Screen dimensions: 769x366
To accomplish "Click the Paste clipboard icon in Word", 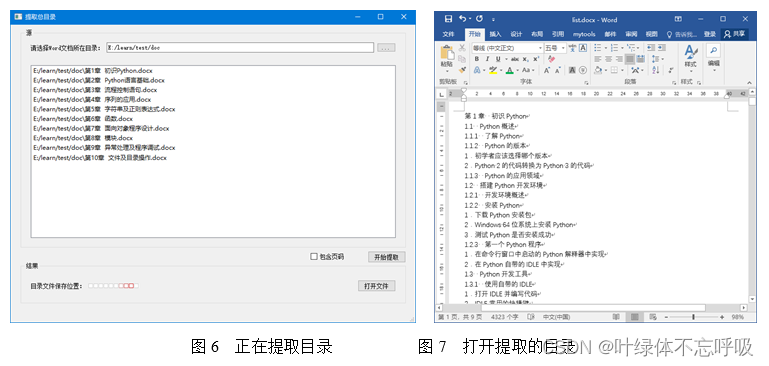I will pyautogui.click(x=448, y=52).
